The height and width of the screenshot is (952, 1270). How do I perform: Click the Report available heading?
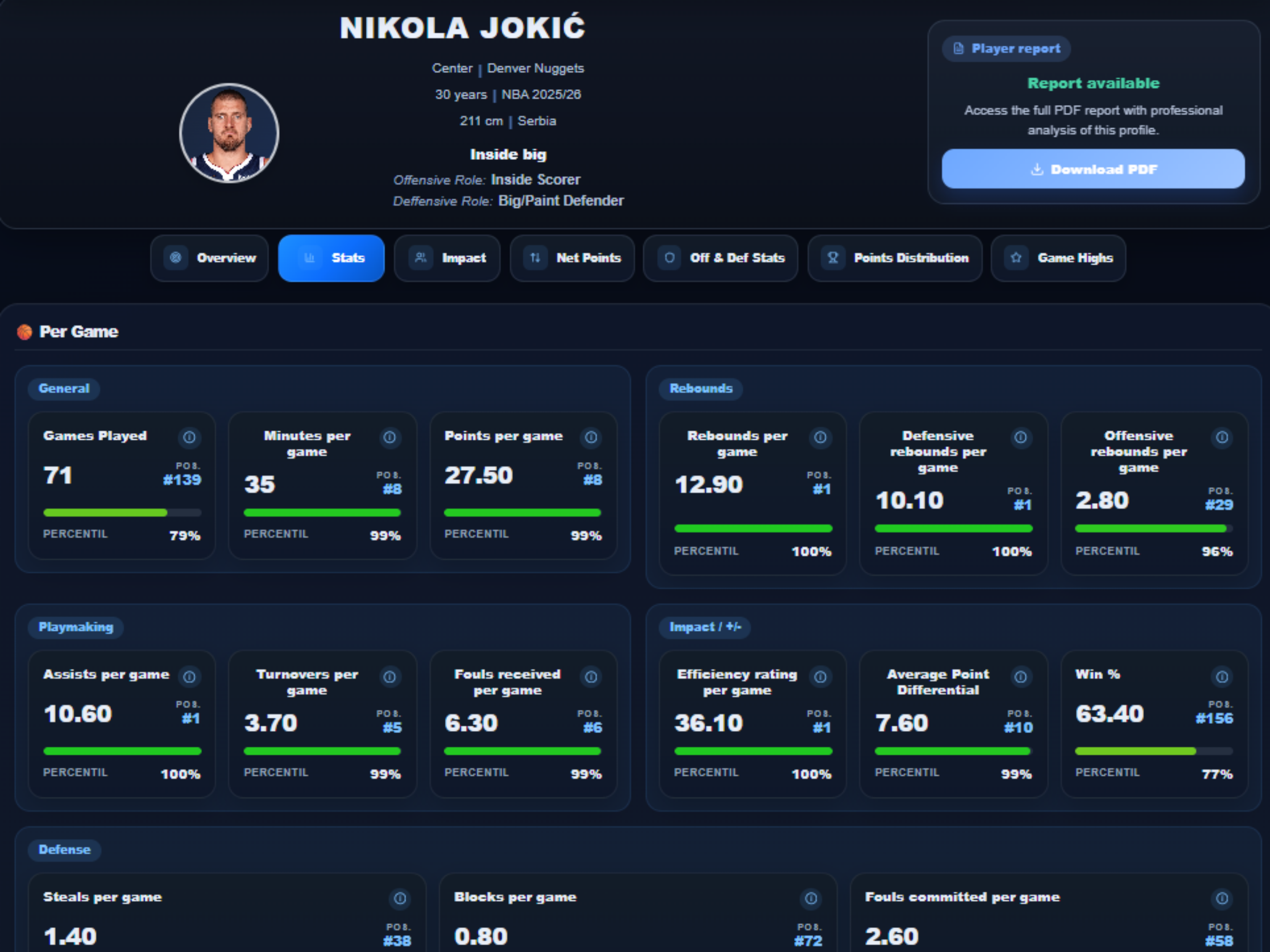1093,83
